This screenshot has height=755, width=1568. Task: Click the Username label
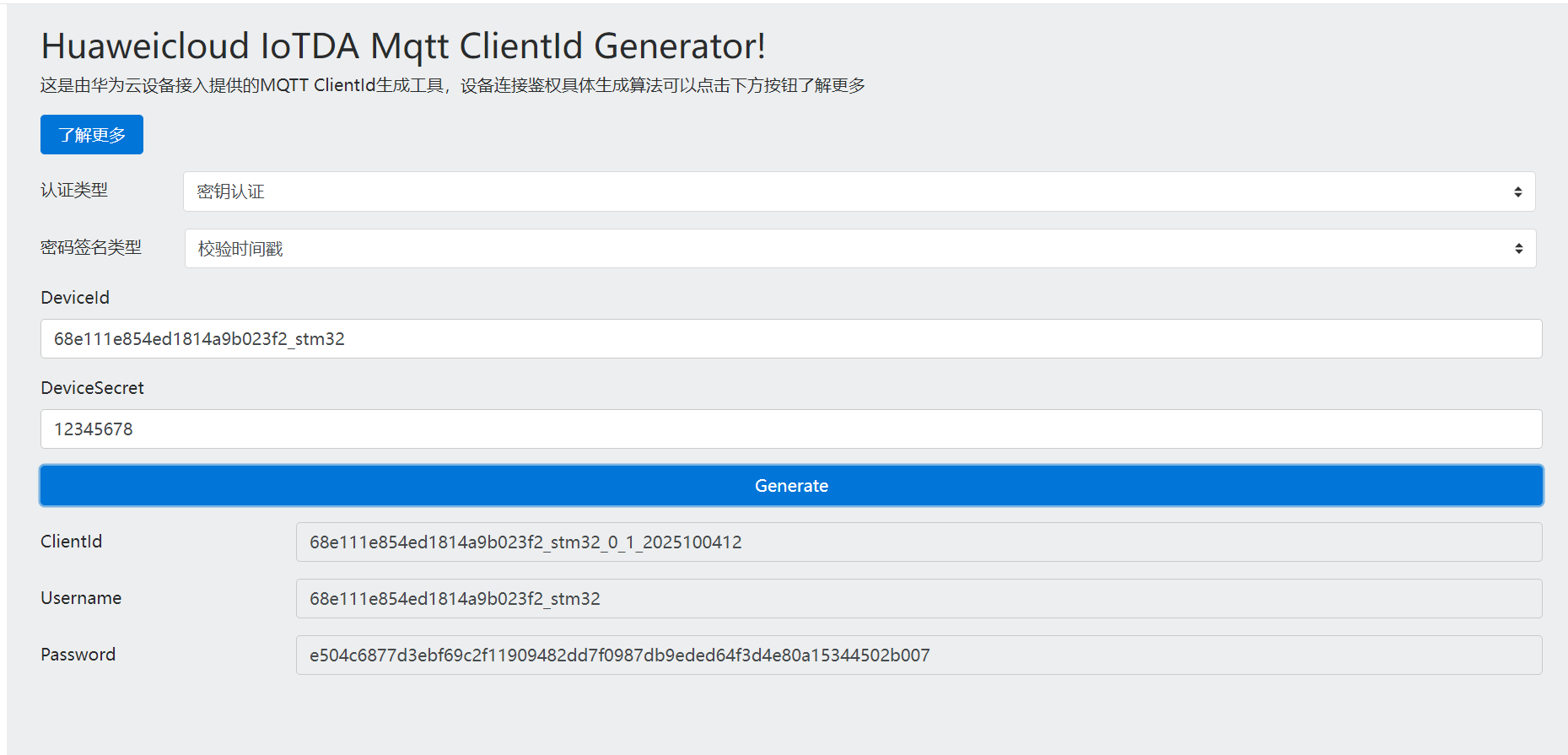[81, 598]
